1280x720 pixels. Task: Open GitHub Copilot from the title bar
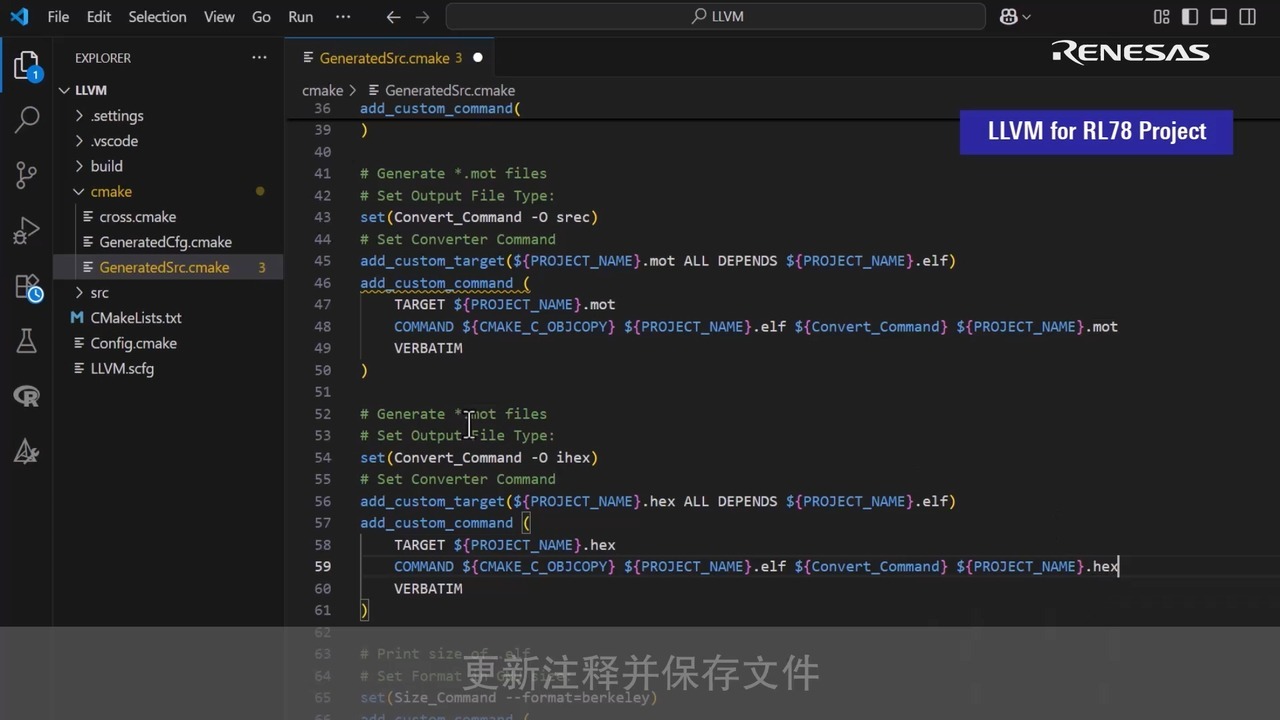[x=1009, y=16]
